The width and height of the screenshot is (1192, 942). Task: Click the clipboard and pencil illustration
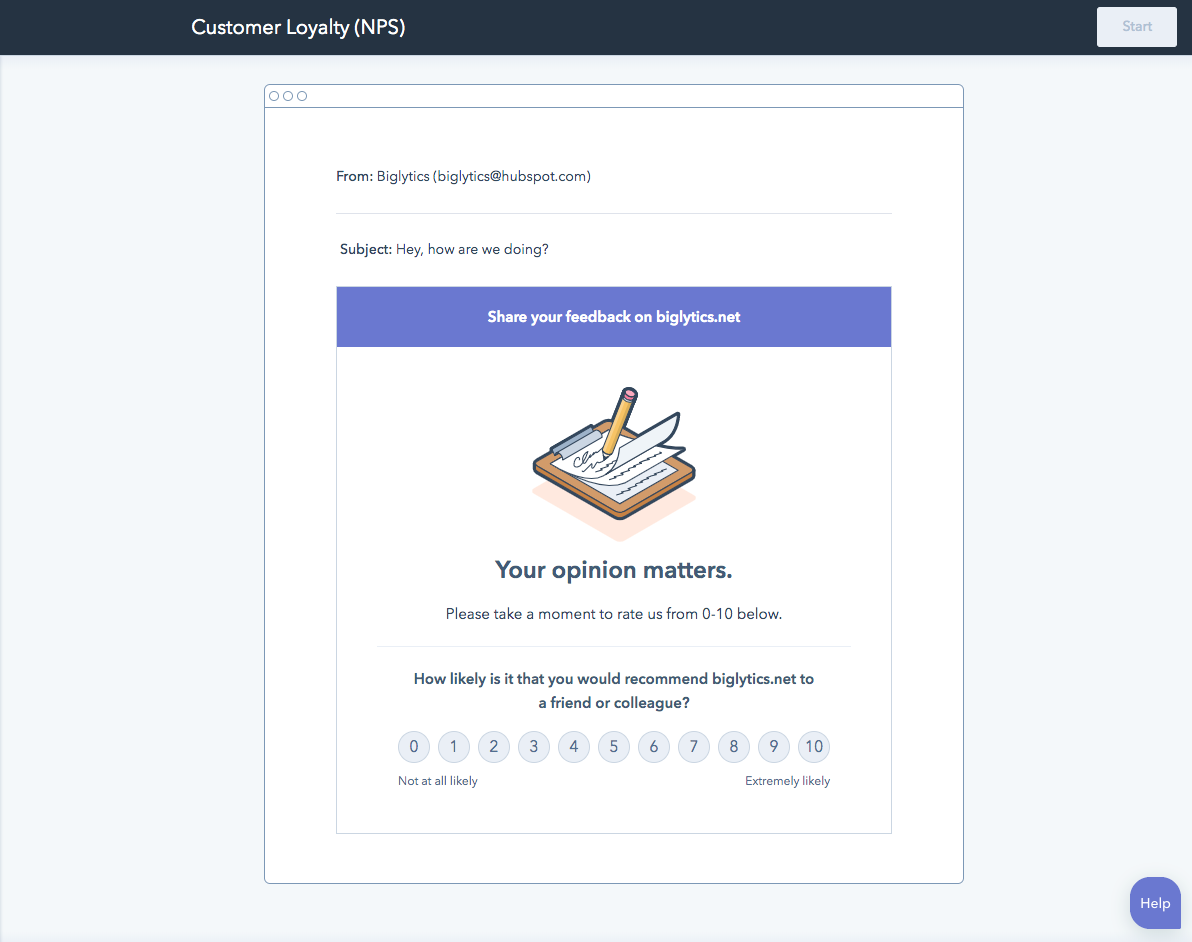pos(614,456)
